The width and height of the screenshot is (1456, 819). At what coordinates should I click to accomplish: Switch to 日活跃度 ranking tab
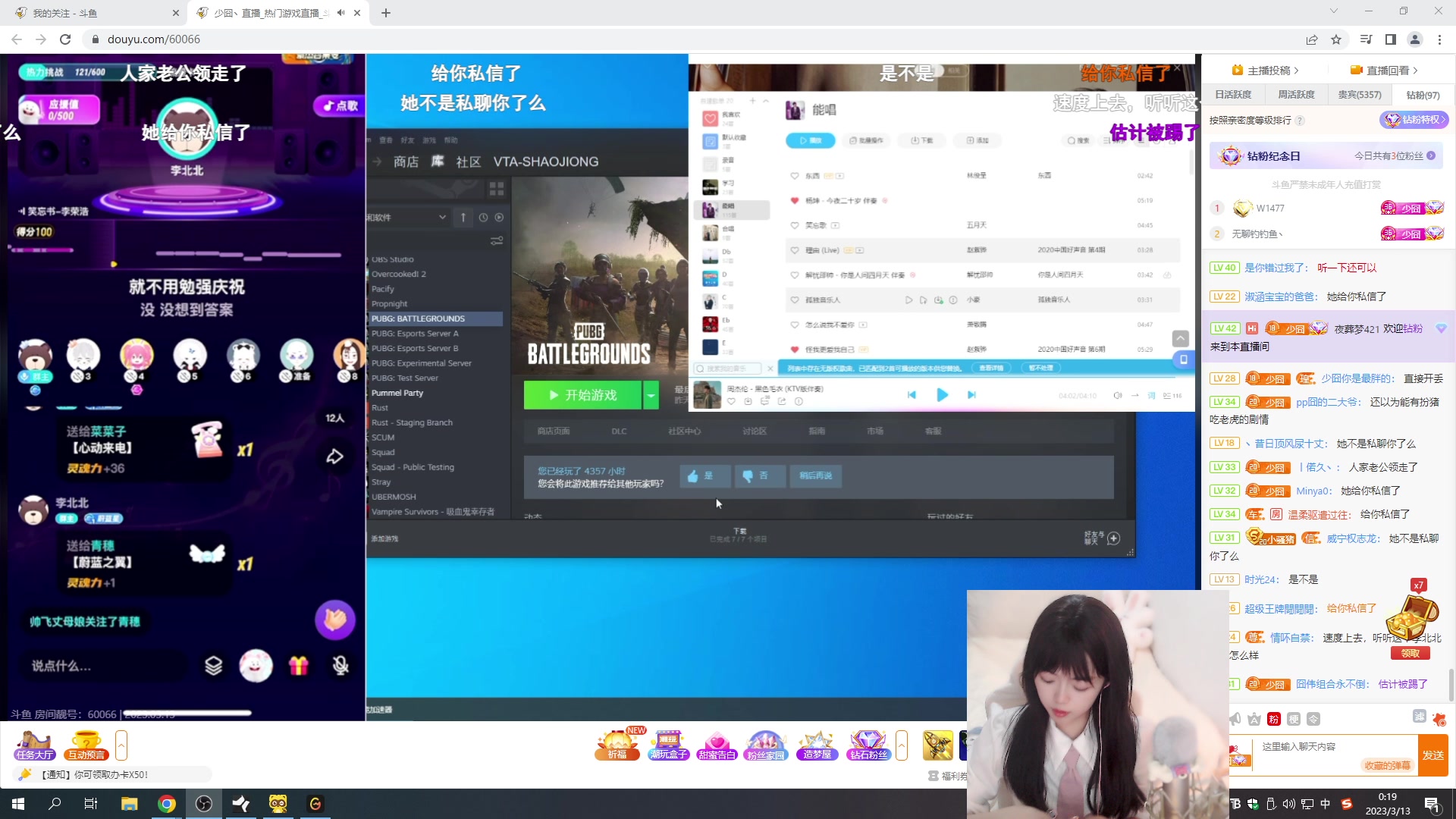1233,95
